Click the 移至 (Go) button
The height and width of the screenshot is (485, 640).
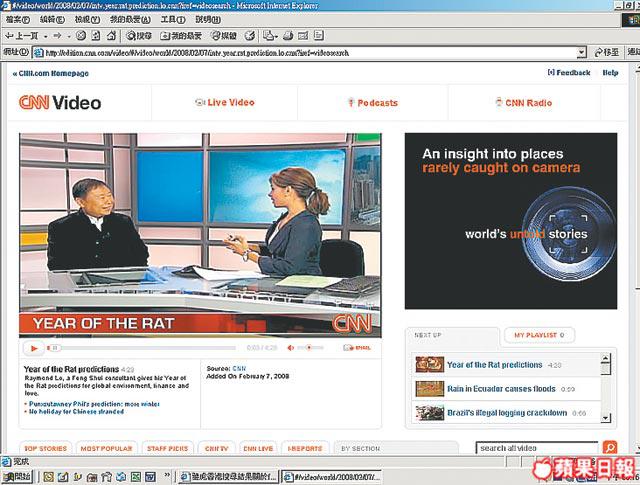point(607,52)
